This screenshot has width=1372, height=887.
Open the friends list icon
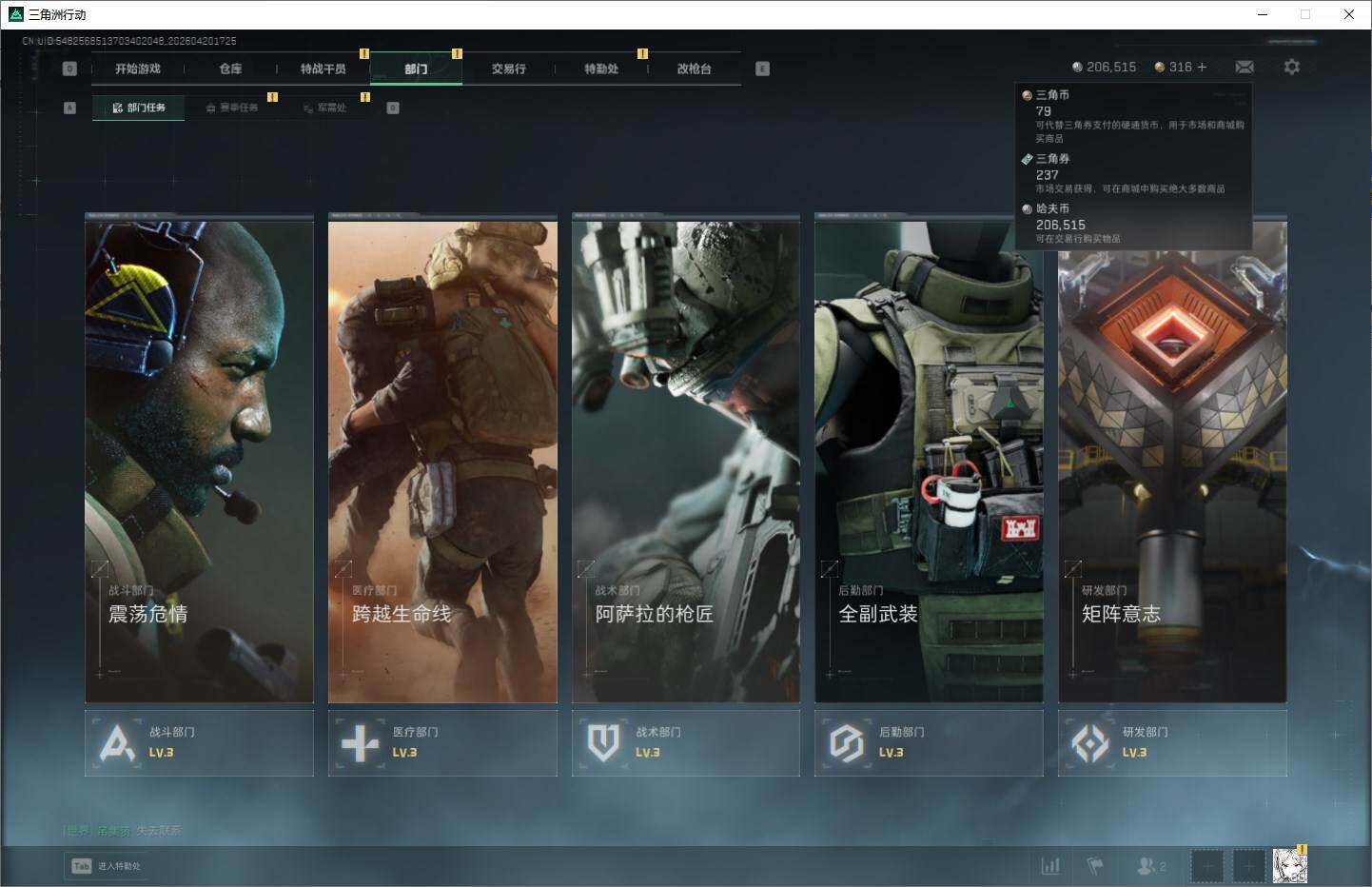1149,865
